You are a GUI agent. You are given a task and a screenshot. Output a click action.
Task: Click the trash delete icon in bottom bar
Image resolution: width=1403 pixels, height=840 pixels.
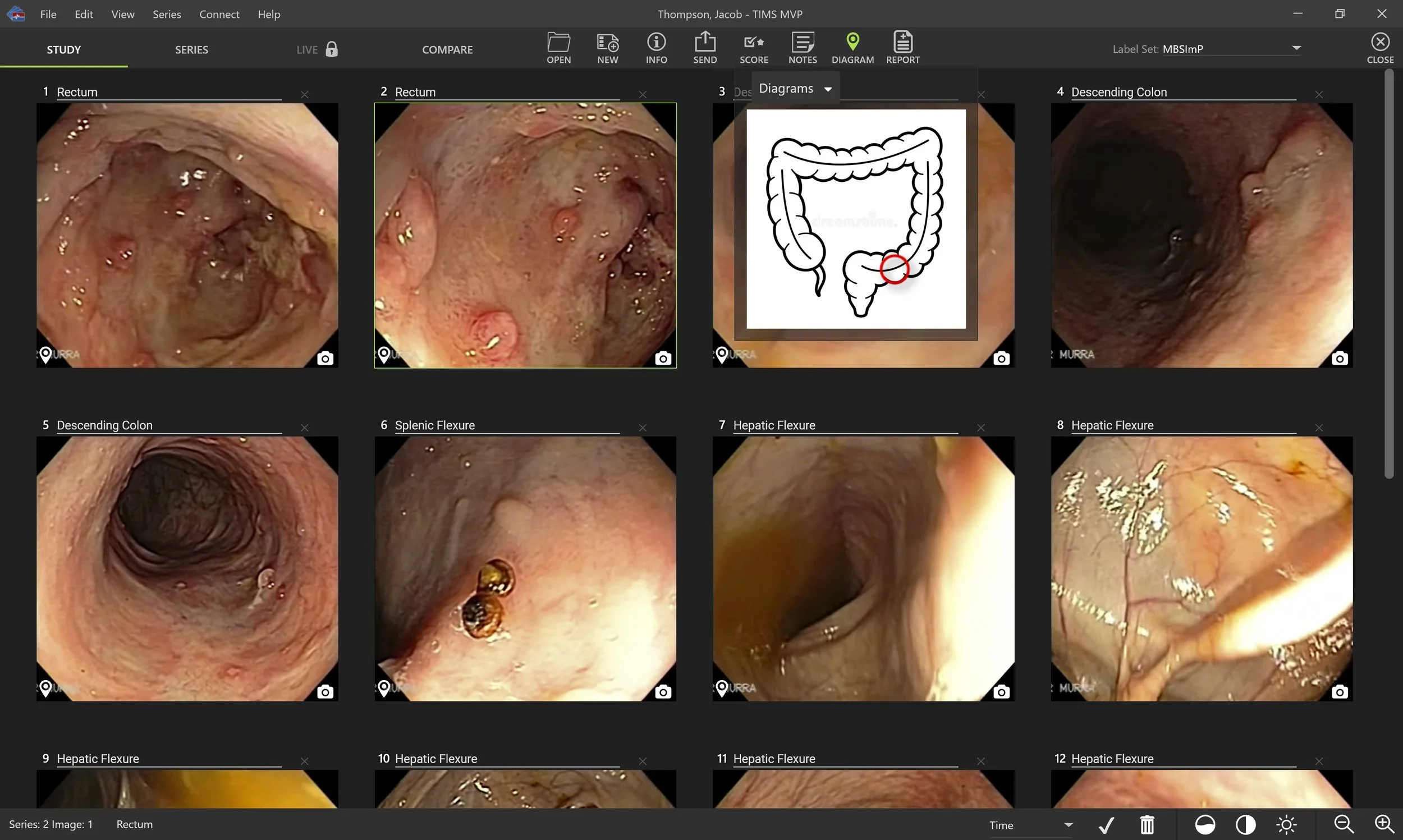click(x=1147, y=825)
